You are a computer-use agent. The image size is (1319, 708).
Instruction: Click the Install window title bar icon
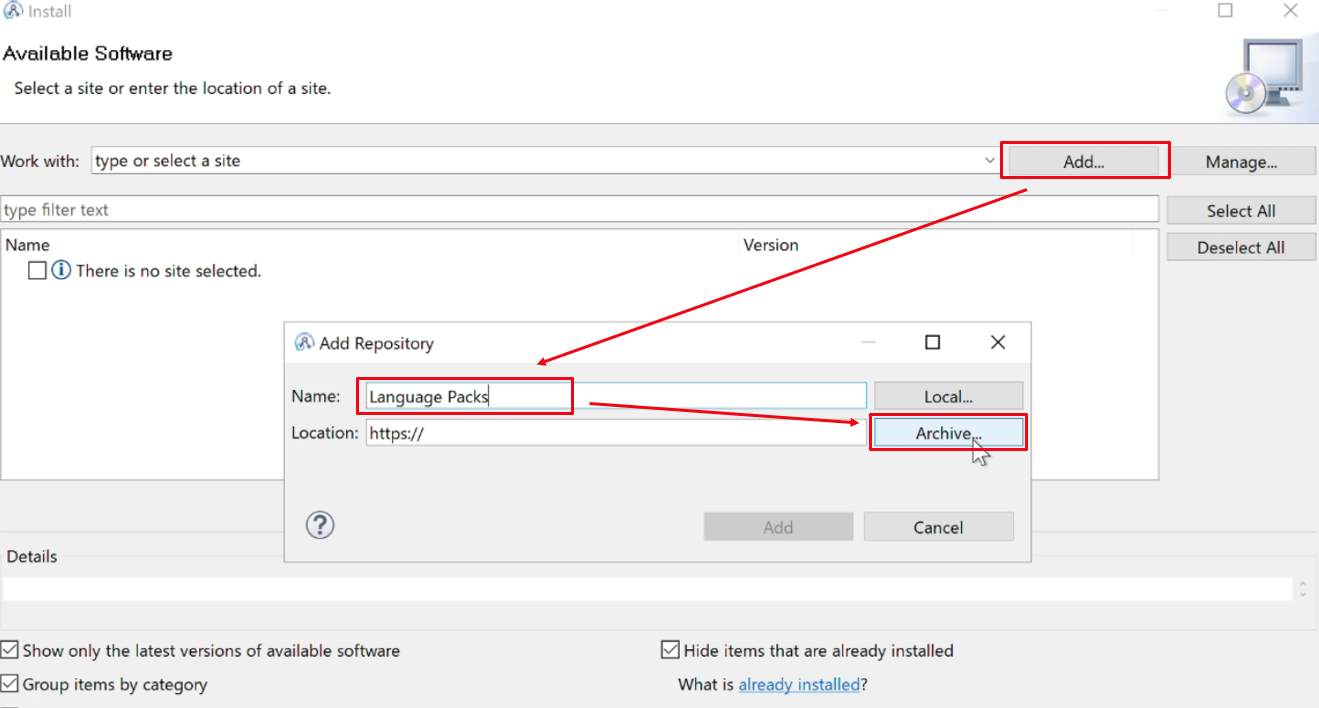click(x=13, y=11)
